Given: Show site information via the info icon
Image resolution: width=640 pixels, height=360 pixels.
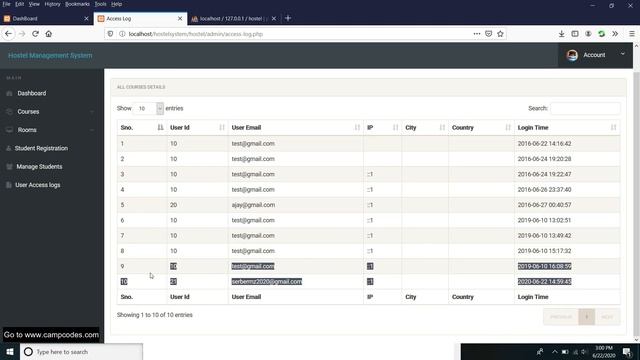Looking at the screenshot, I should coord(122,34).
